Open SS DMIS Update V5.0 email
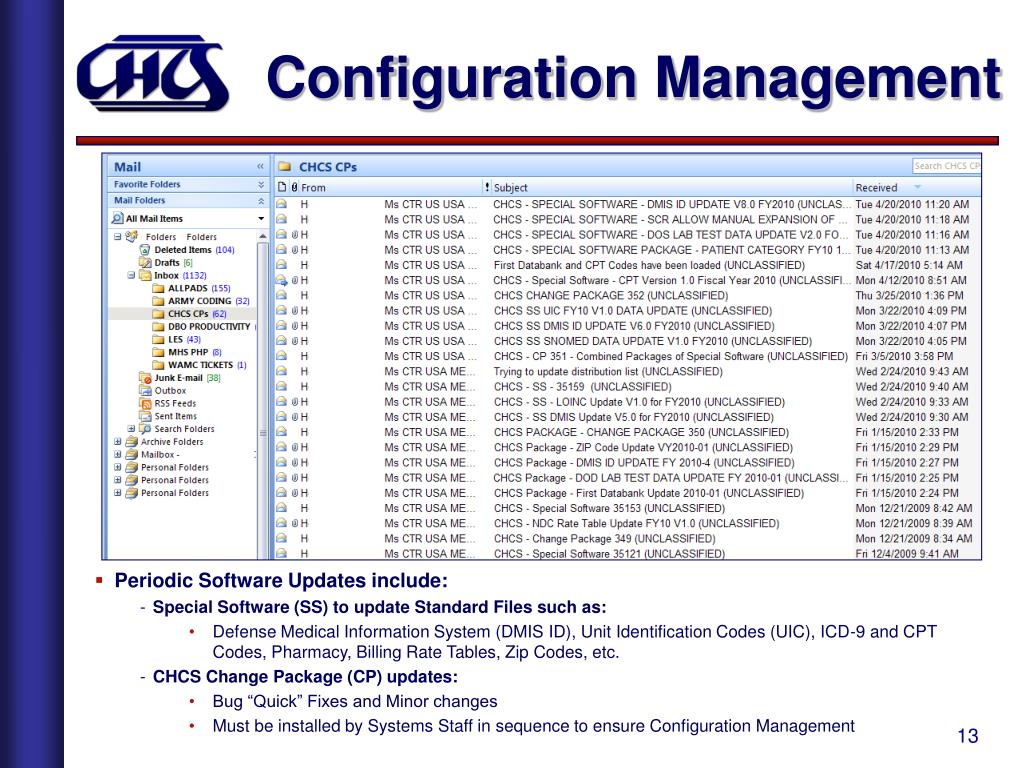1024x768 pixels. click(628, 417)
